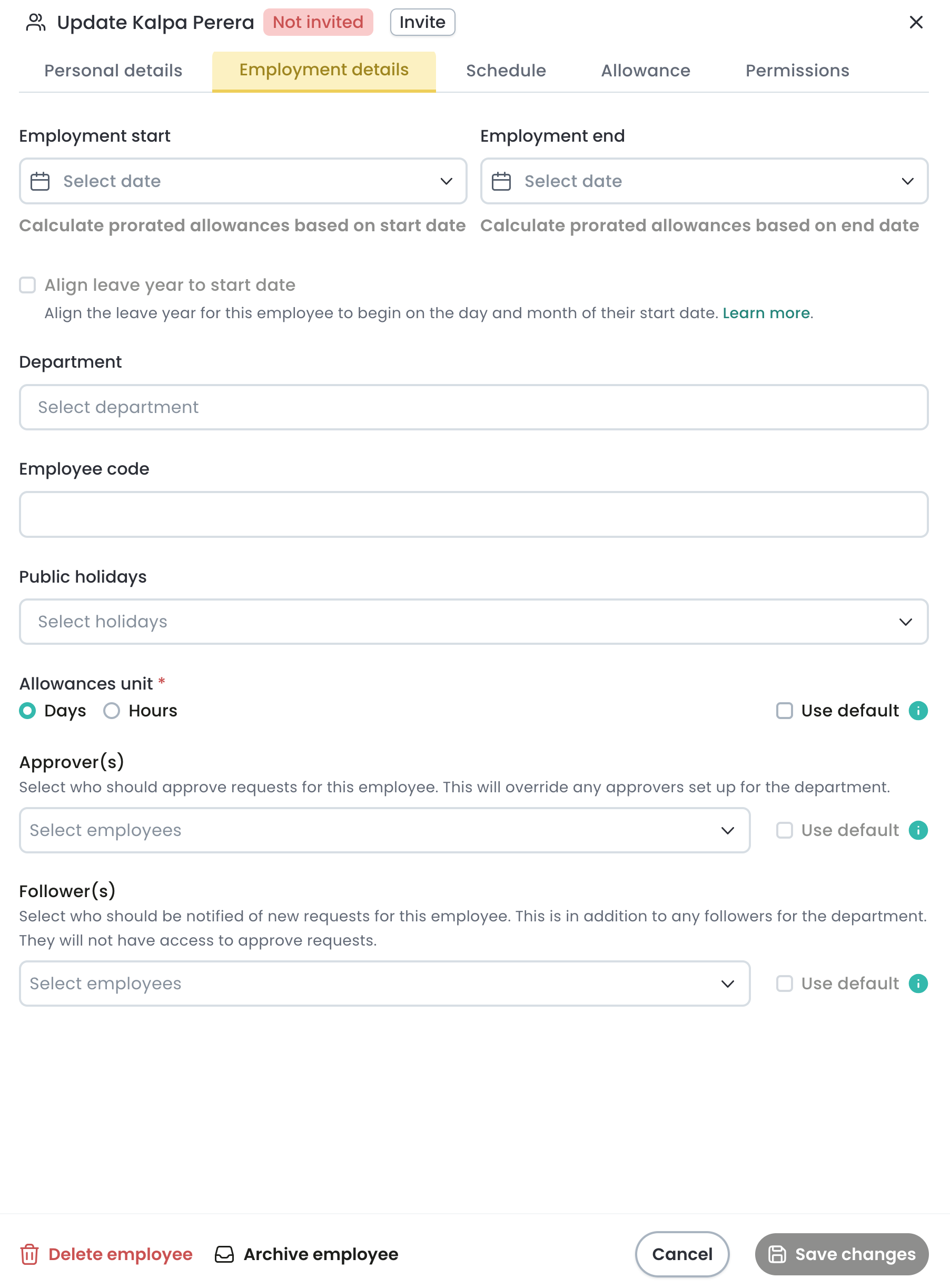The width and height of the screenshot is (950, 1288).
Task: Click the Invite button
Action: [423, 23]
